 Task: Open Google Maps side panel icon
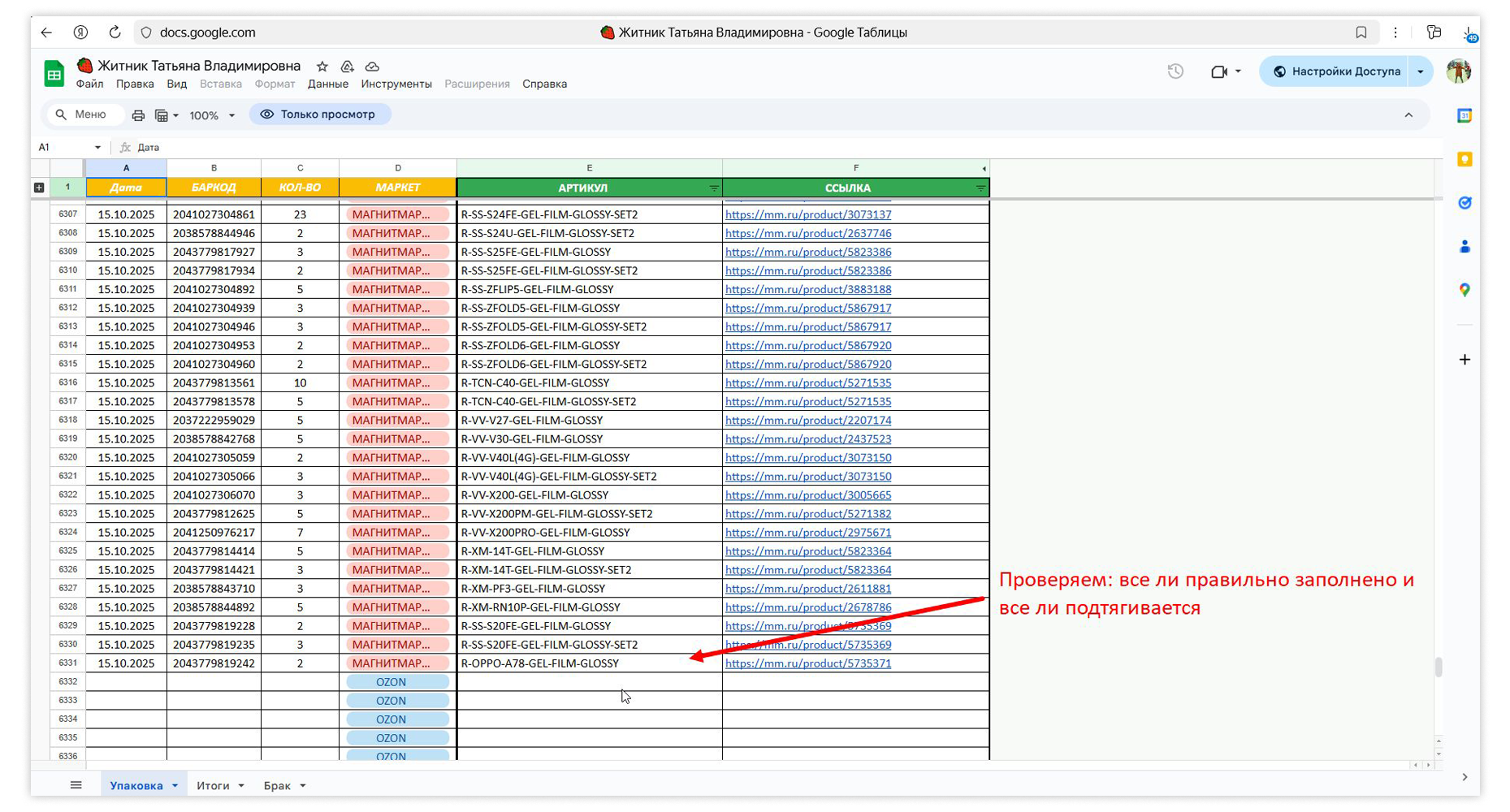click(x=1465, y=290)
